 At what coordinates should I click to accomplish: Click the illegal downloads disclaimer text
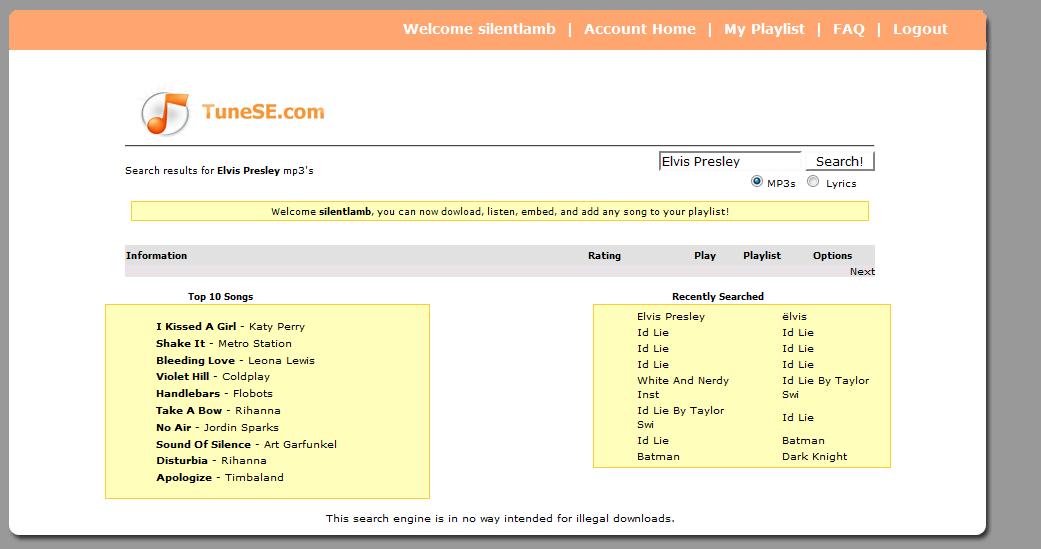point(500,518)
